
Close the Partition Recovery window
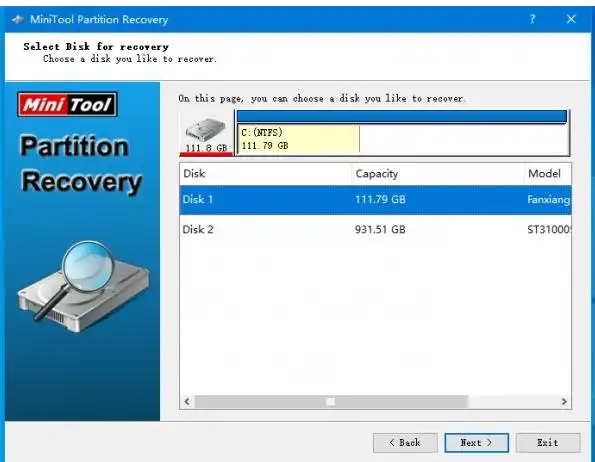(x=571, y=19)
